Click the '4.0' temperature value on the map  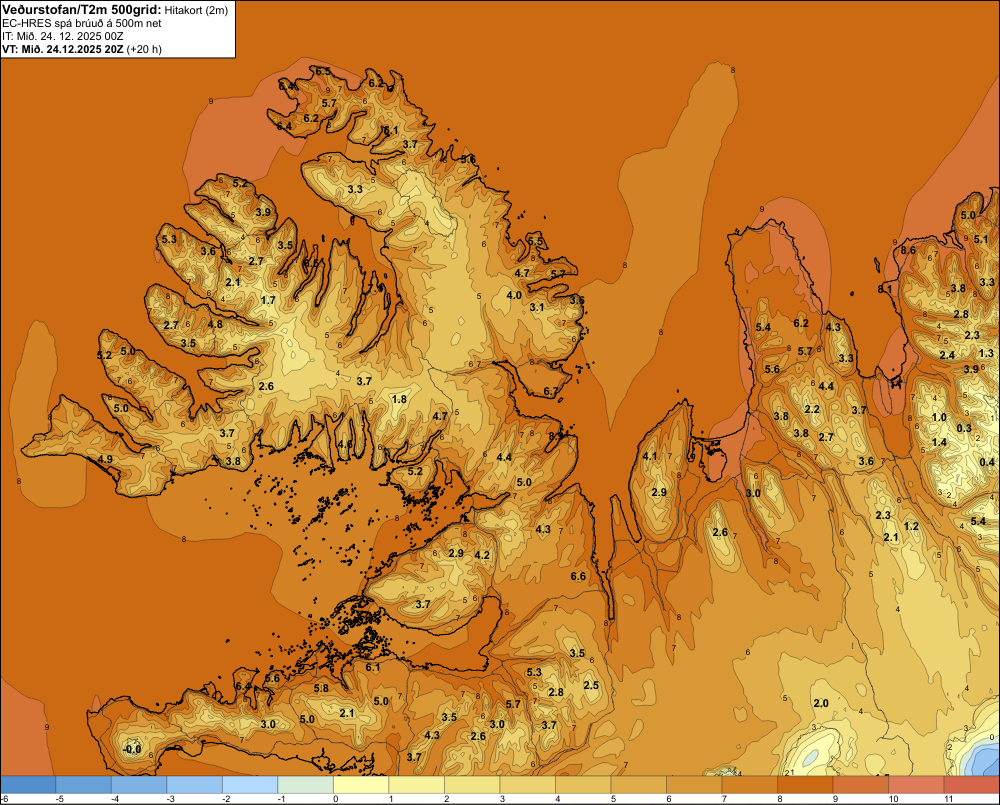click(x=514, y=295)
